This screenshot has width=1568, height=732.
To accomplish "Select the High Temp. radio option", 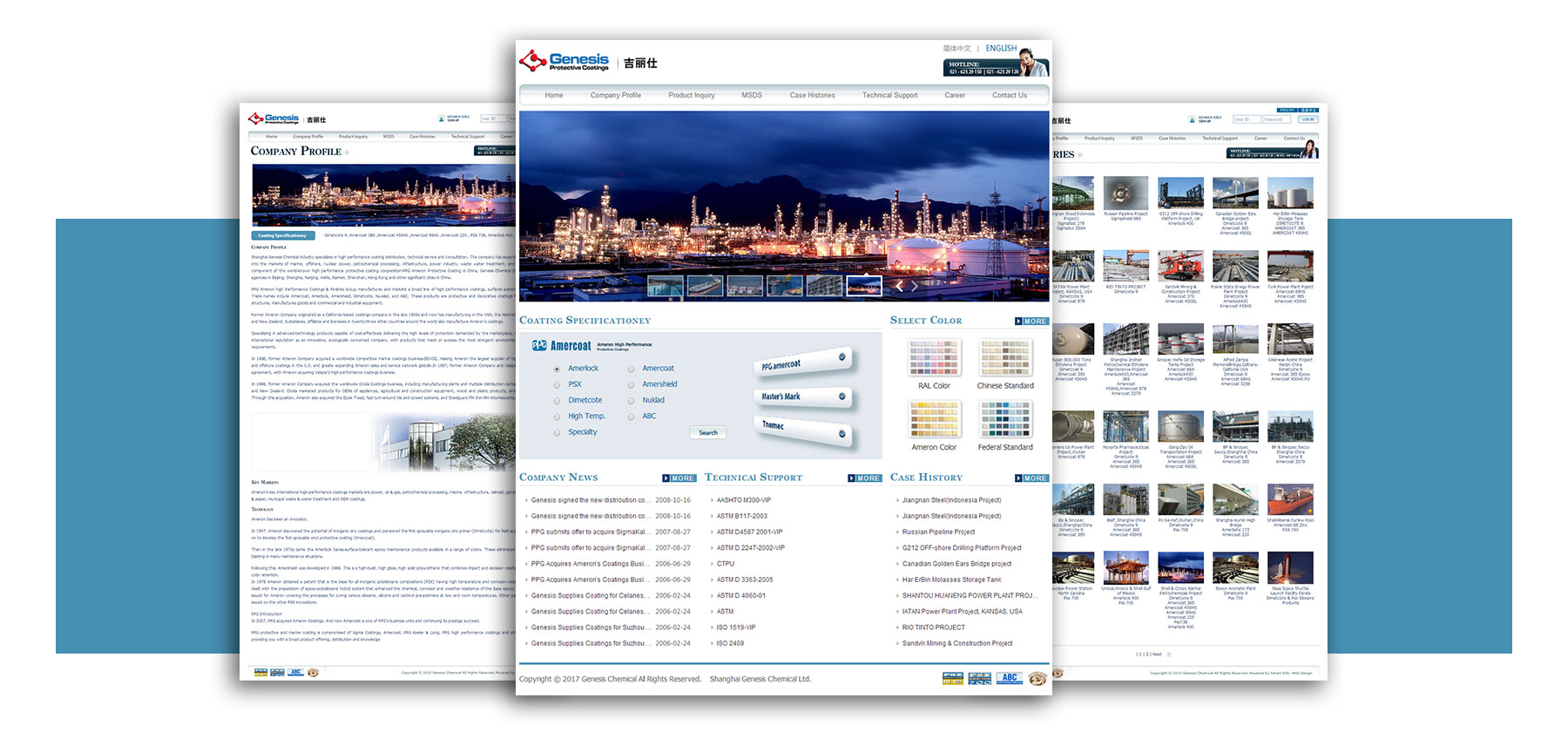I will (x=557, y=417).
